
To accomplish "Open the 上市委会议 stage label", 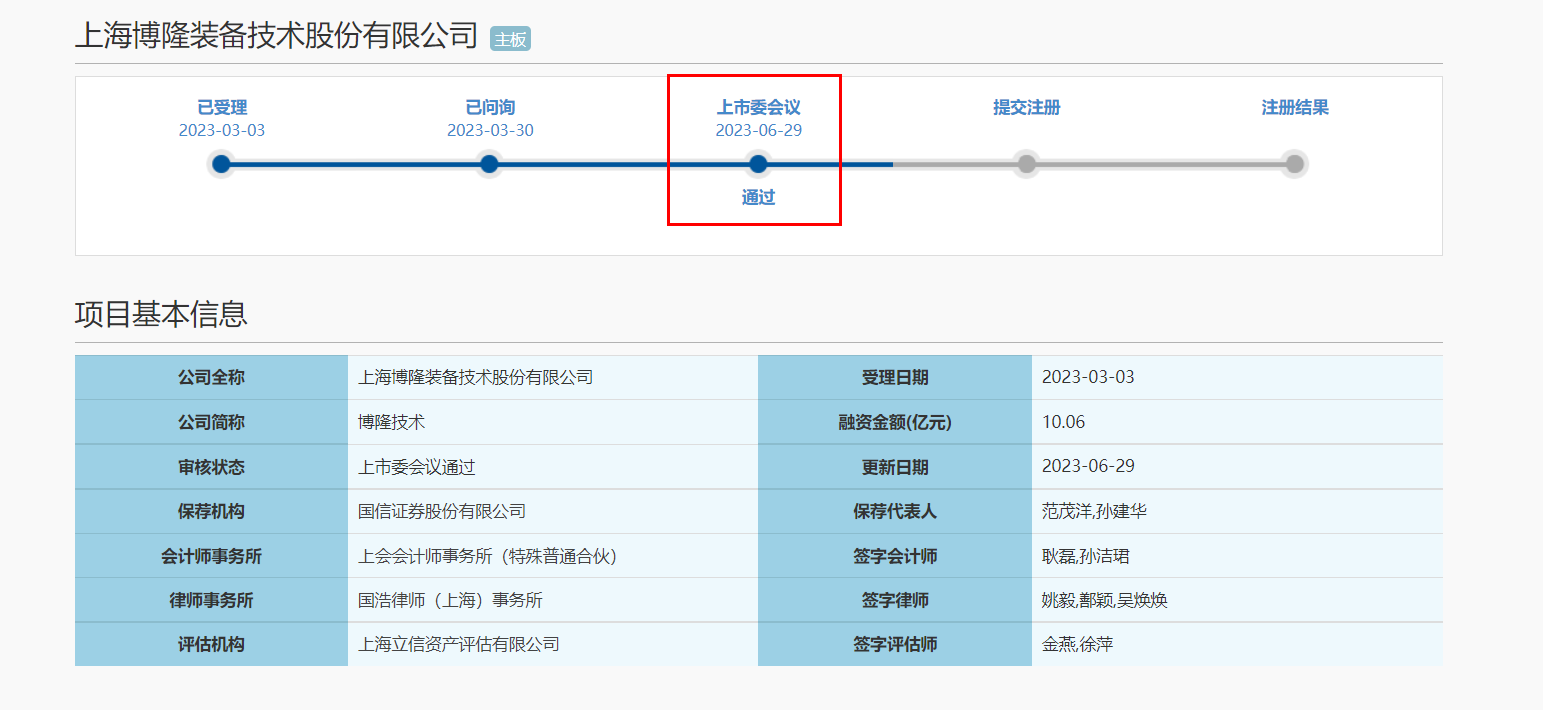I will [x=758, y=108].
